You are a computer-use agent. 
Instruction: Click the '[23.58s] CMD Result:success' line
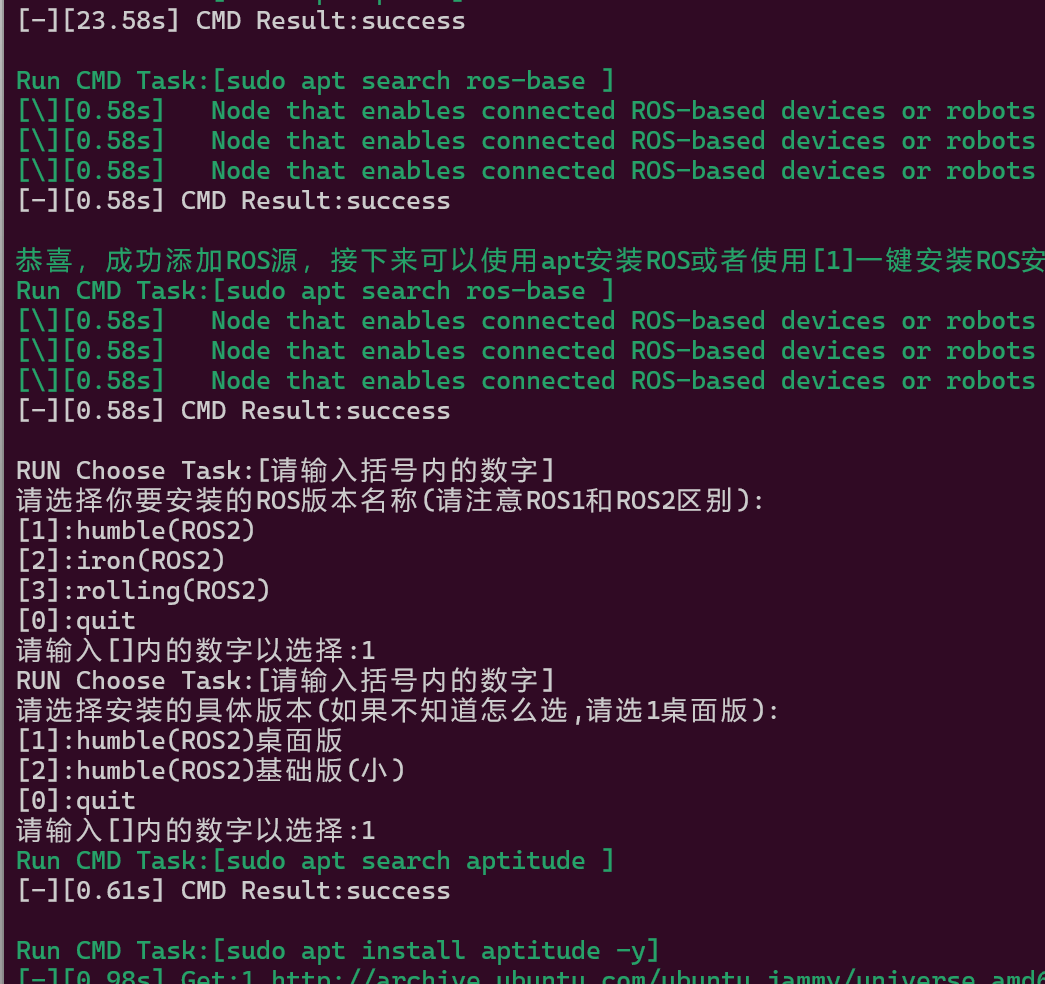(241, 20)
